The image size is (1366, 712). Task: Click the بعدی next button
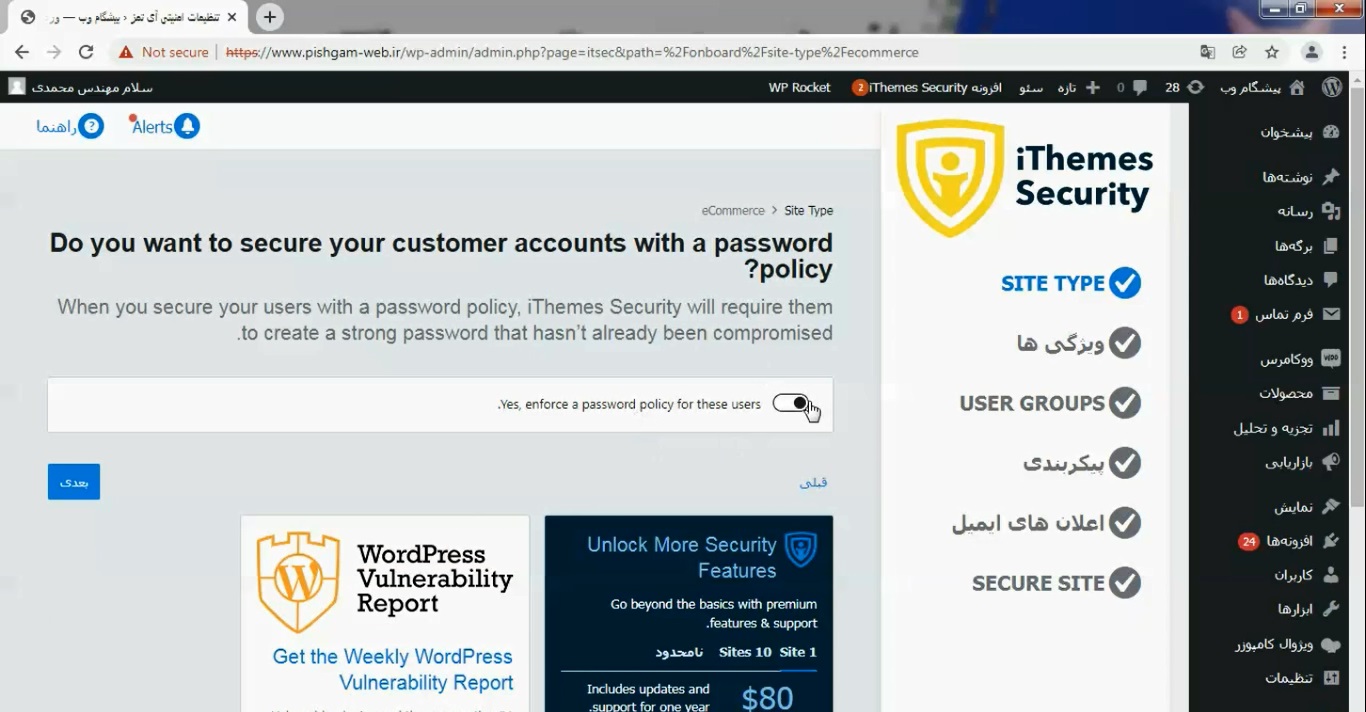pos(74,482)
